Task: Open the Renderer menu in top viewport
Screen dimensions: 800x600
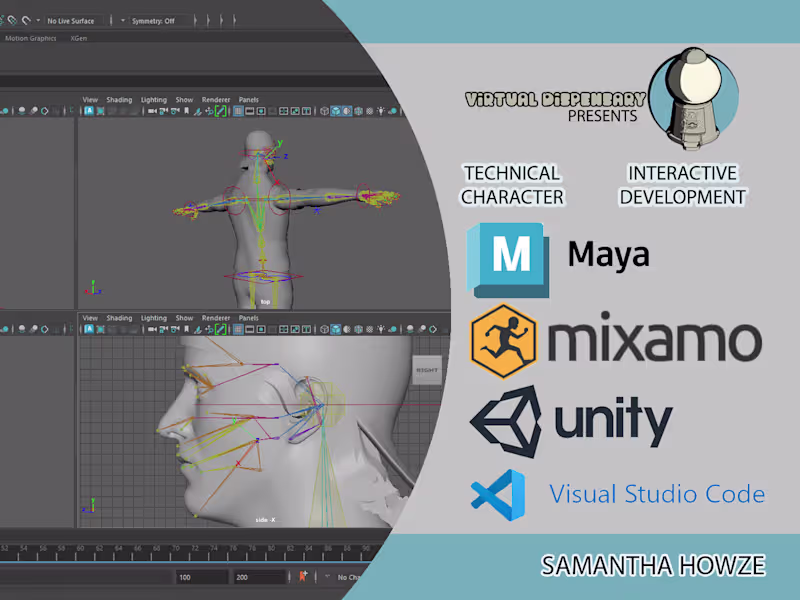Action: [x=216, y=99]
